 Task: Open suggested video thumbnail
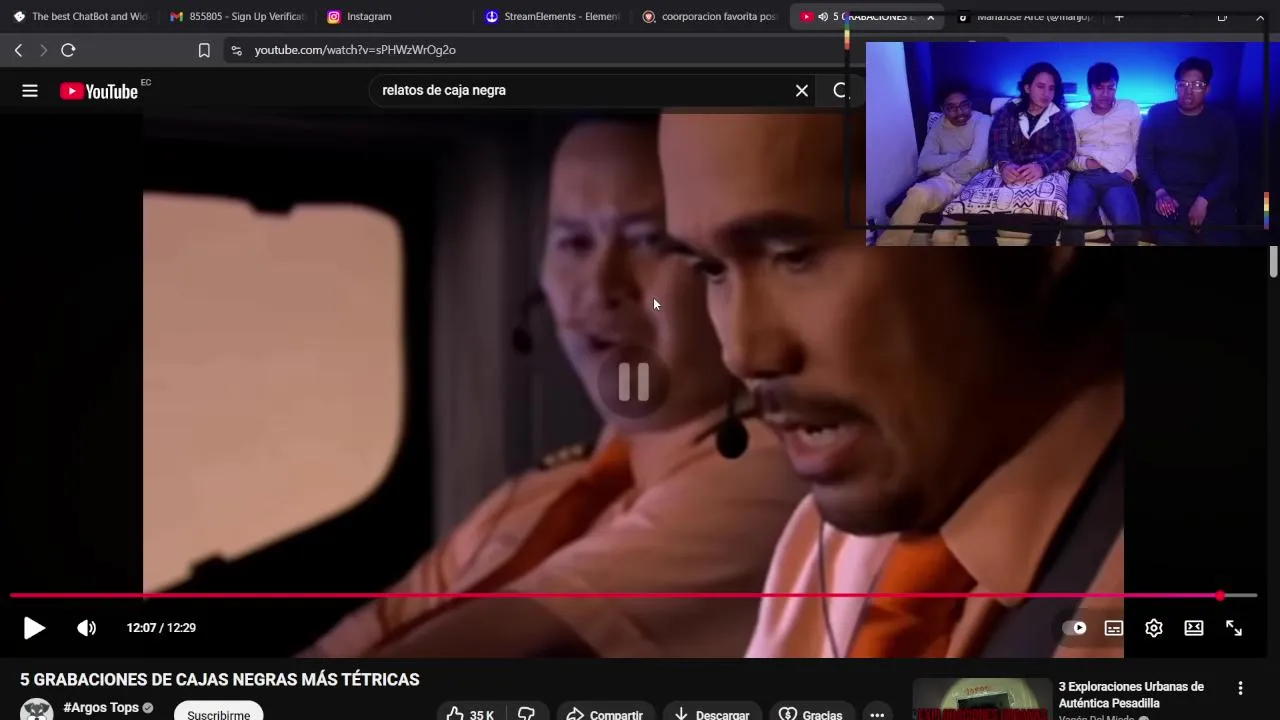pyautogui.click(x=982, y=700)
